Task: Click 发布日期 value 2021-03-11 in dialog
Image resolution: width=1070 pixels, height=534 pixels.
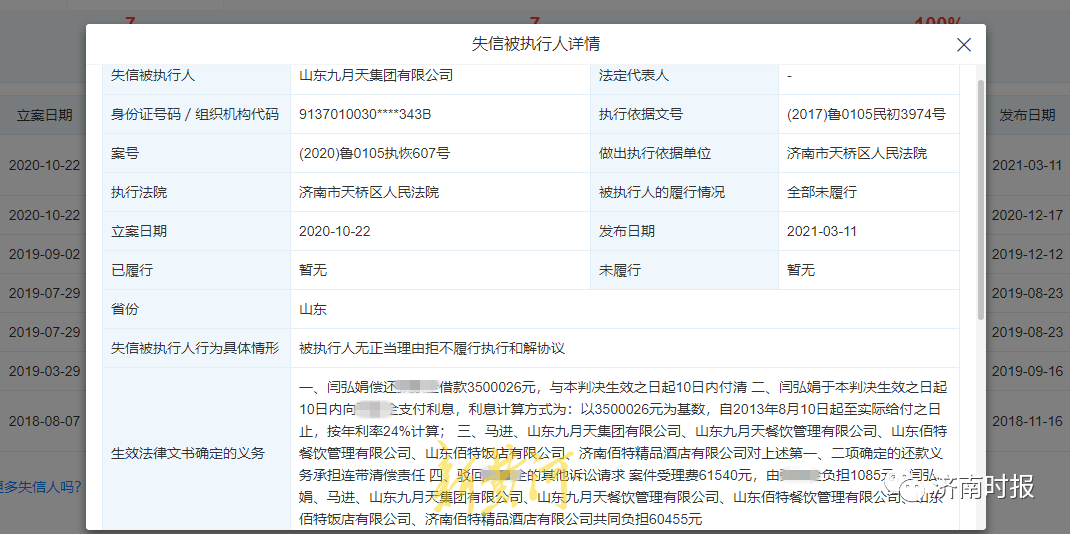Action: coord(822,231)
